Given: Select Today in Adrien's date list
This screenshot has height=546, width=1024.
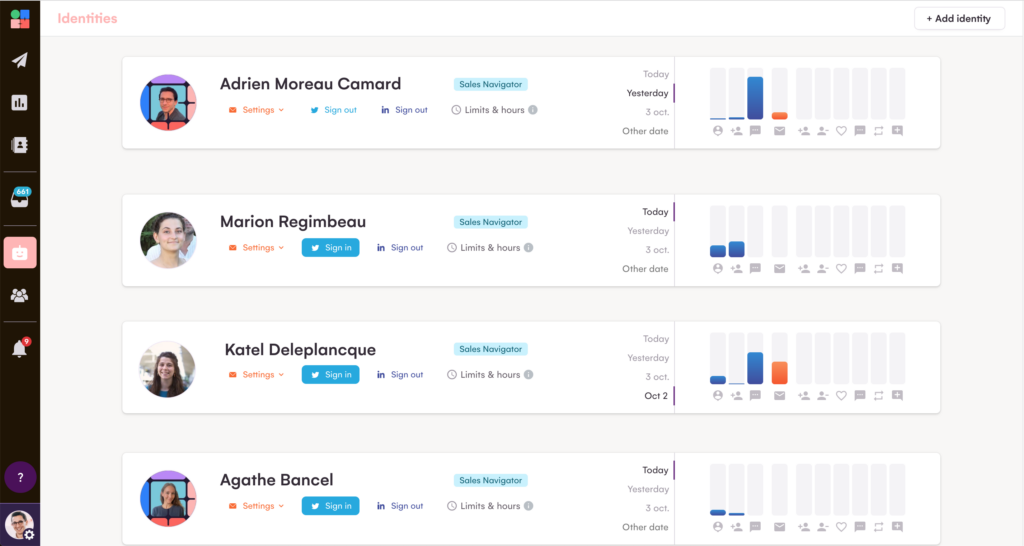Looking at the screenshot, I should tap(656, 74).
